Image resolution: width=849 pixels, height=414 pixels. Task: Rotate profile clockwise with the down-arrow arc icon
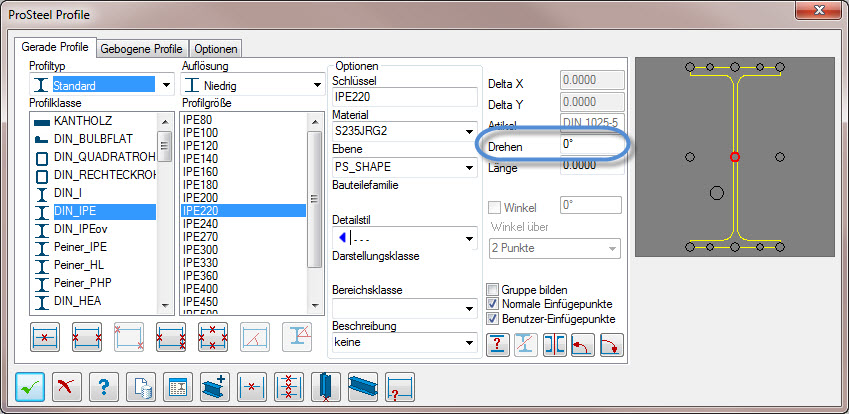coord(612,344)
